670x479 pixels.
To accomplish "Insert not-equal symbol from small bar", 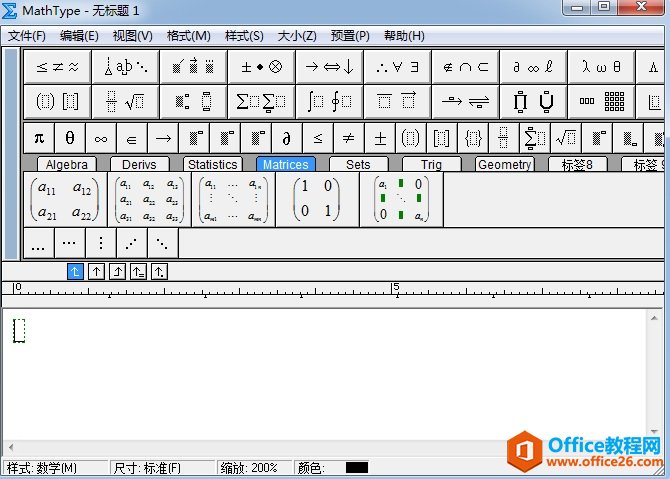I will 349,138.
